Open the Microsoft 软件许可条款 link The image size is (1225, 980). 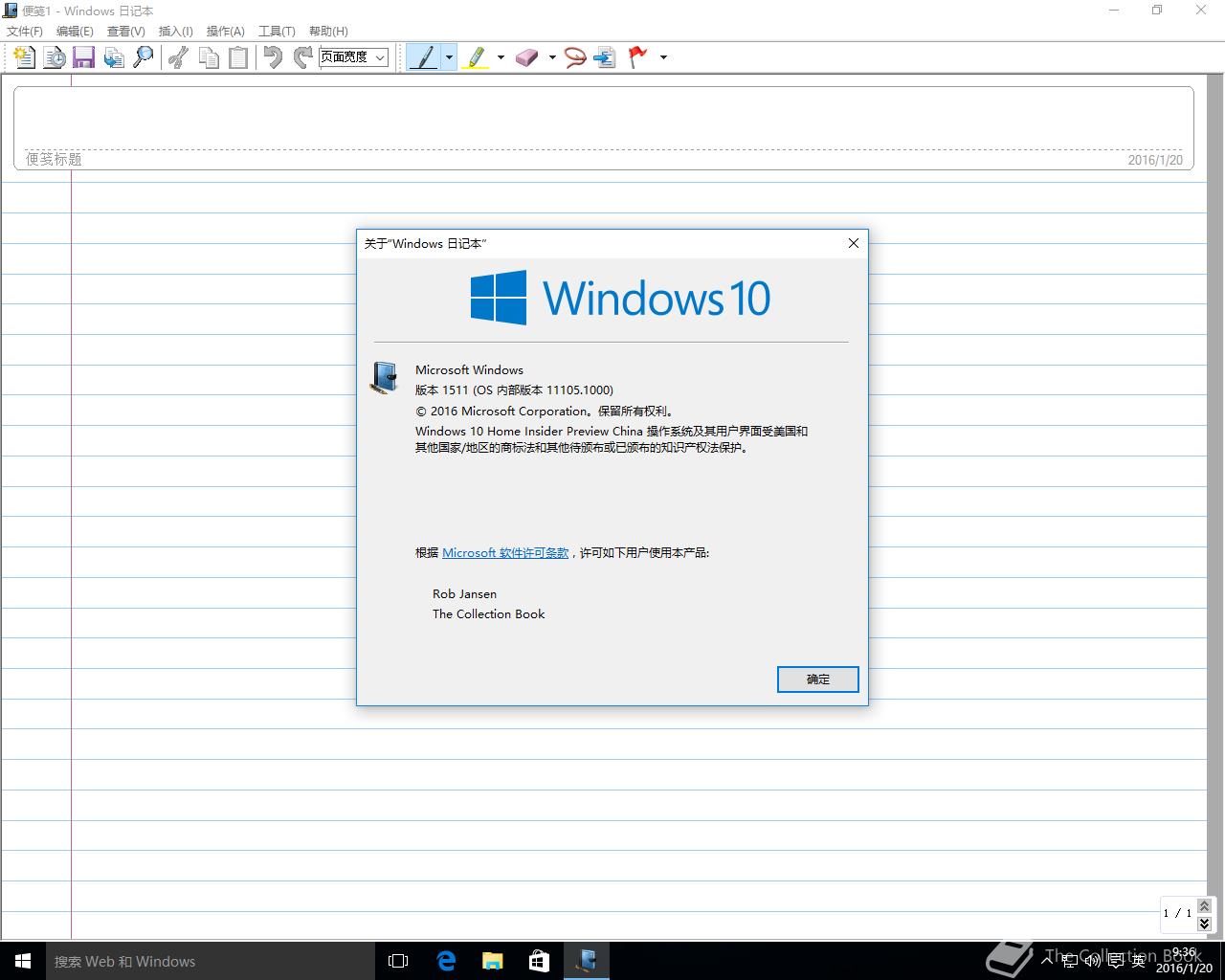tap(505, 553)
